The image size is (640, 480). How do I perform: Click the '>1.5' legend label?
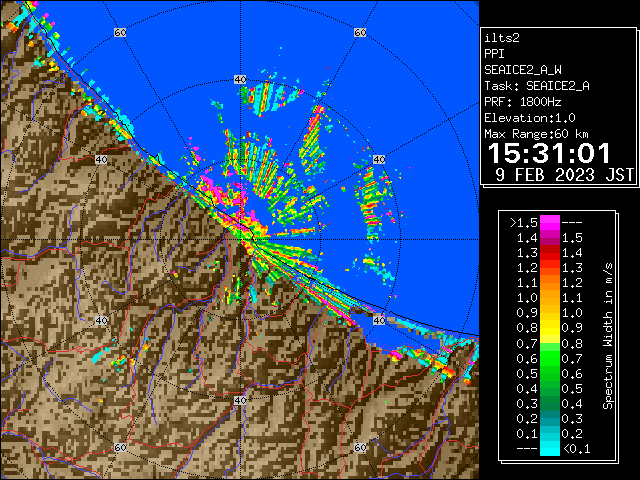tap(524, 223)
